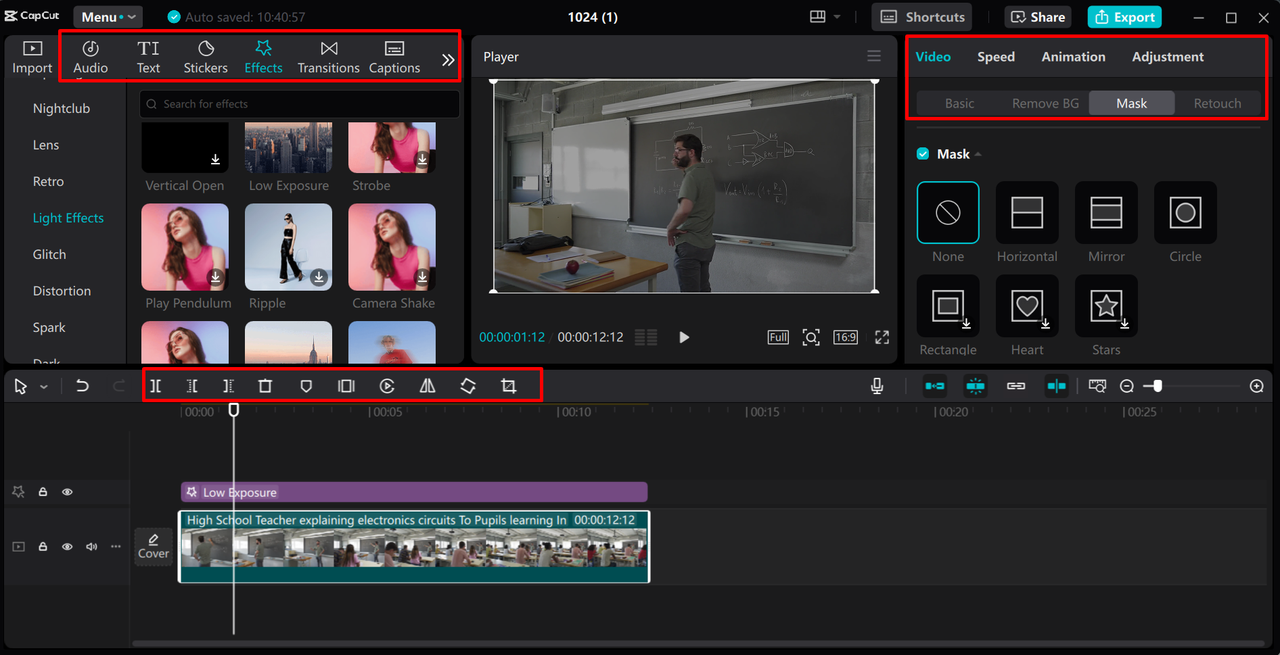Image resolution: width=1280 pixels, height=655 pixels.
Task: Click the Reverse playback icon
Action: click(387, 386)
